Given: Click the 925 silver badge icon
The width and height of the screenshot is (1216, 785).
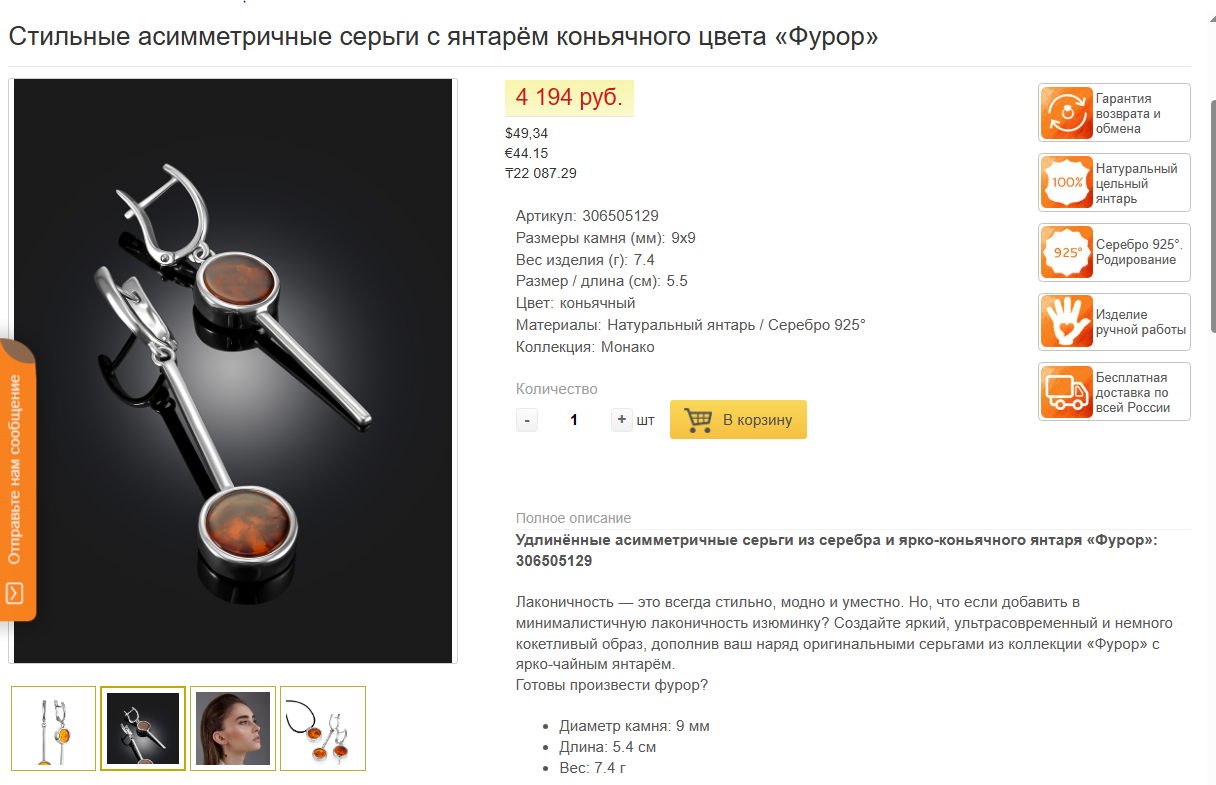Looking at the screenshot, I should pyautogui.click(x=1067, y=252).
